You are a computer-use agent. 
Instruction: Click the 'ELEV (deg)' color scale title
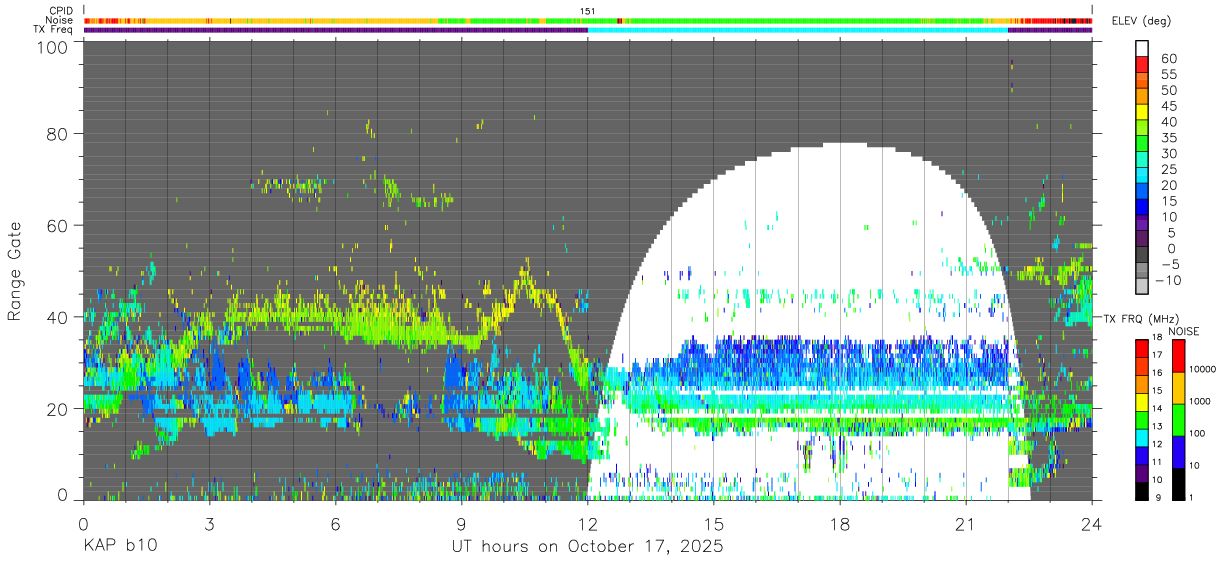pos(1141,21)
